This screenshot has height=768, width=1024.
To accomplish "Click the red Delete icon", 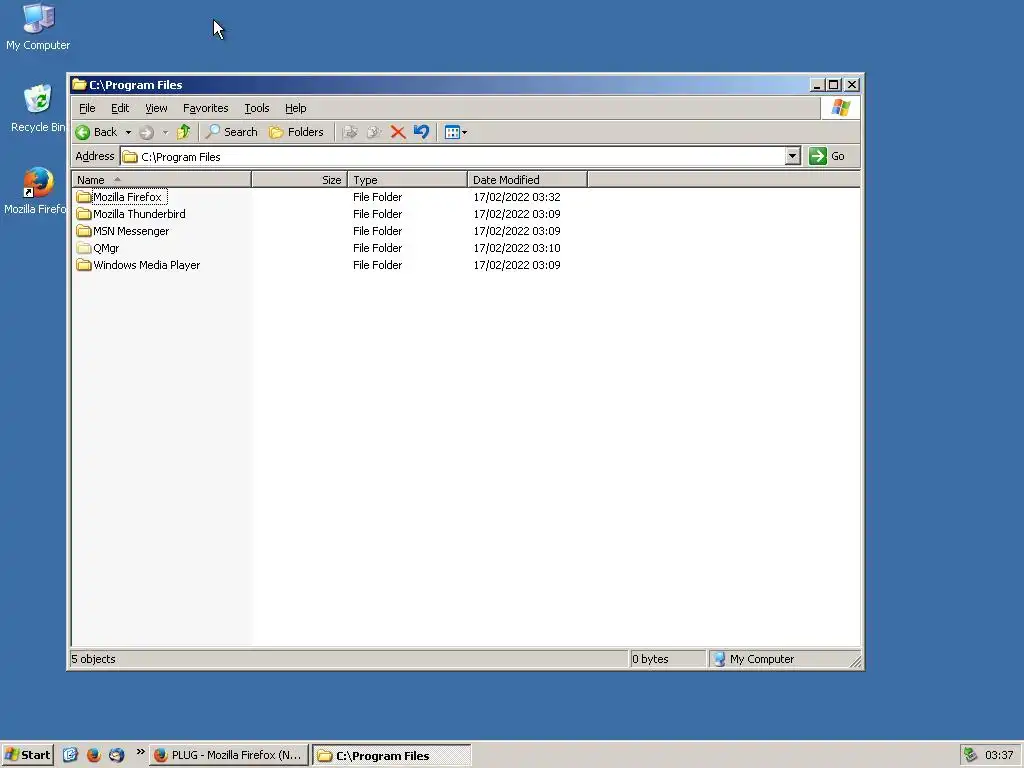I will tap(398, 133).
